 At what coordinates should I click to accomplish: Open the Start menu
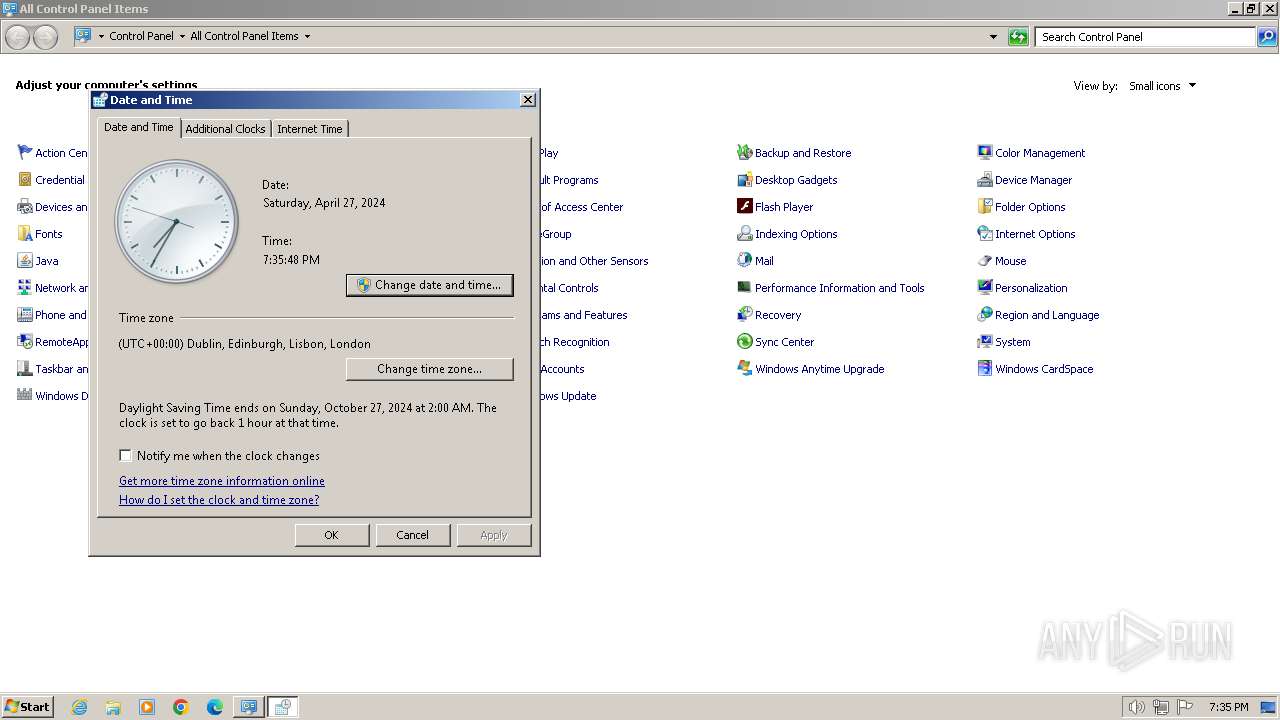point(28,707)
